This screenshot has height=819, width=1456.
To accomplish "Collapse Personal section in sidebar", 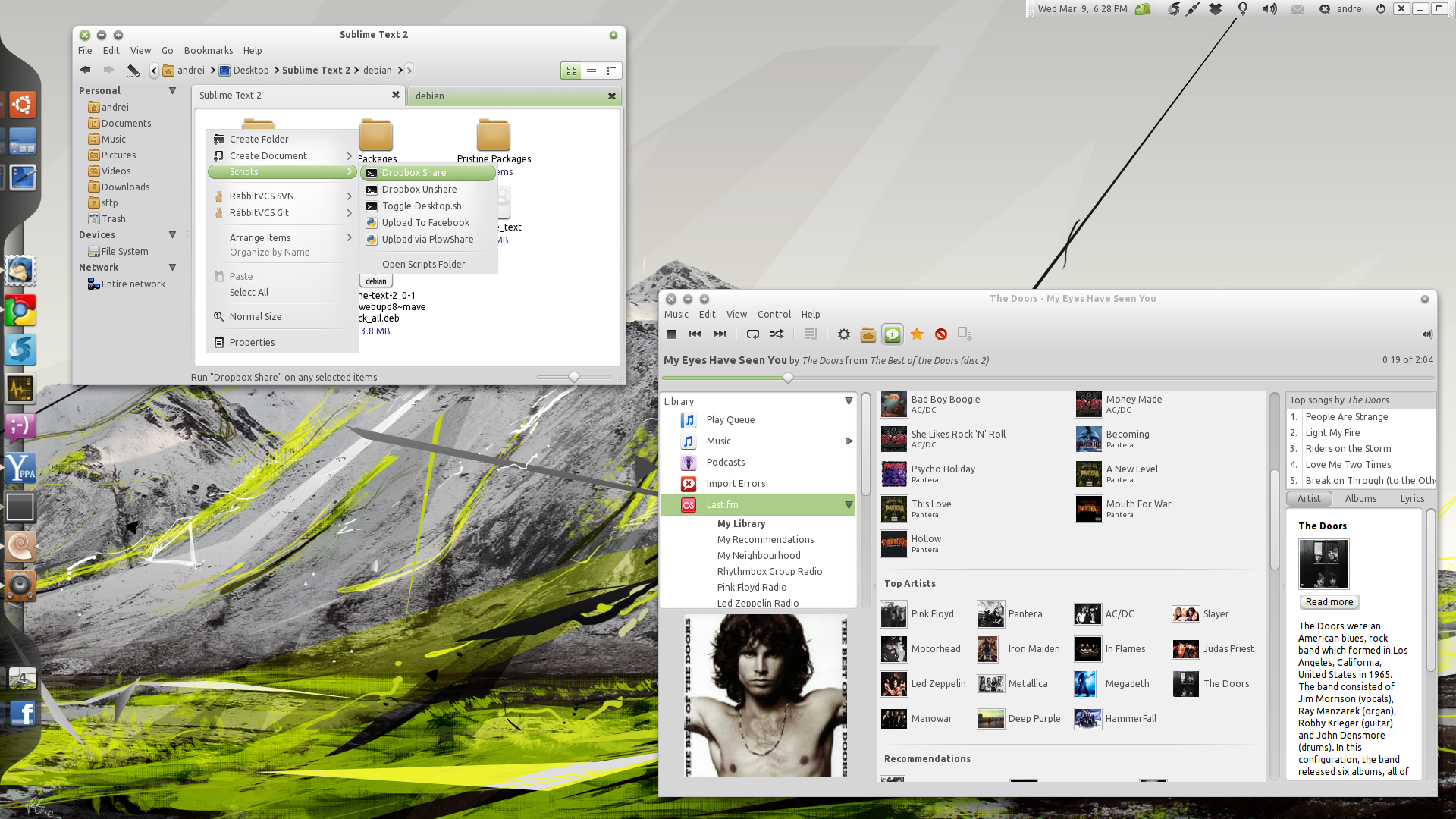I will pos(172,91).
